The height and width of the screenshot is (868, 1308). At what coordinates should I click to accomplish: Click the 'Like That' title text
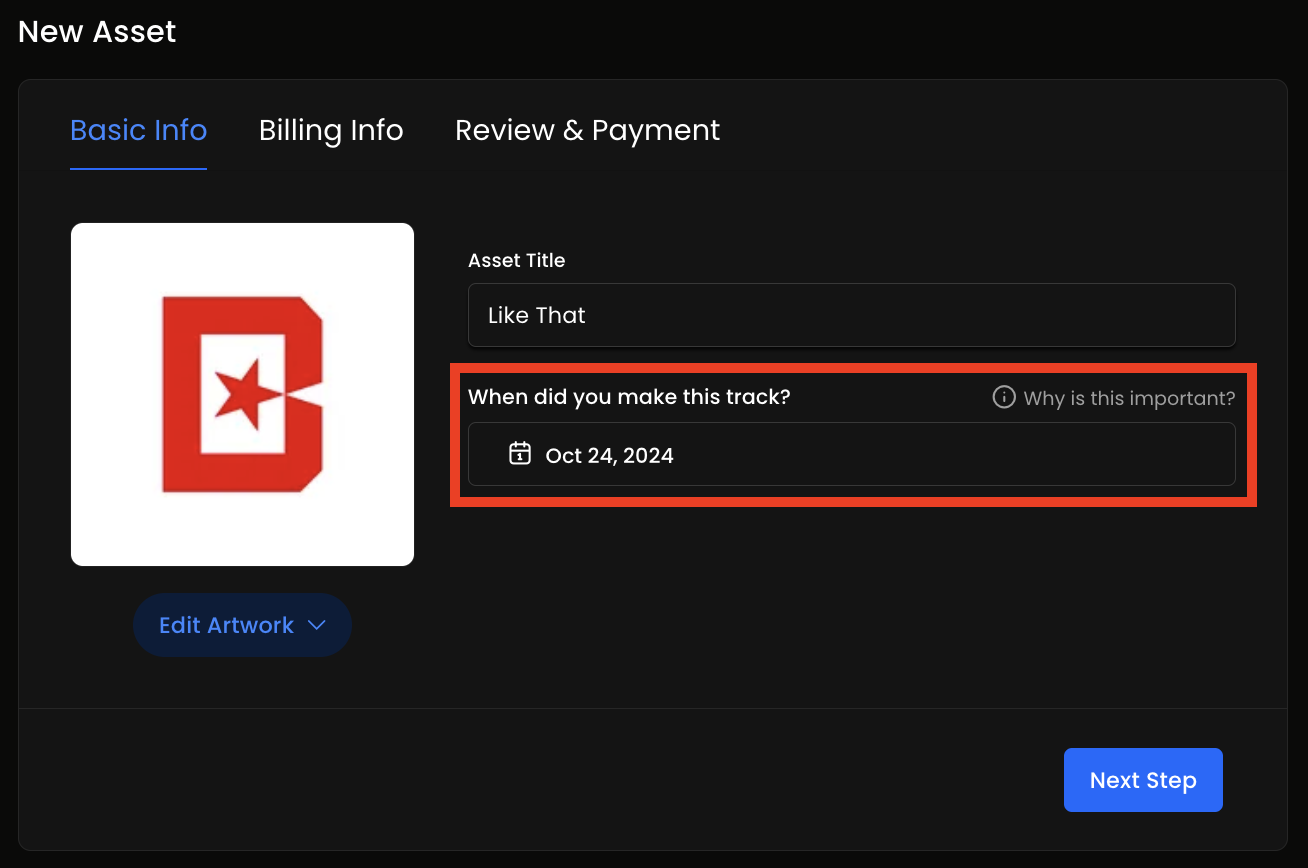537,315
